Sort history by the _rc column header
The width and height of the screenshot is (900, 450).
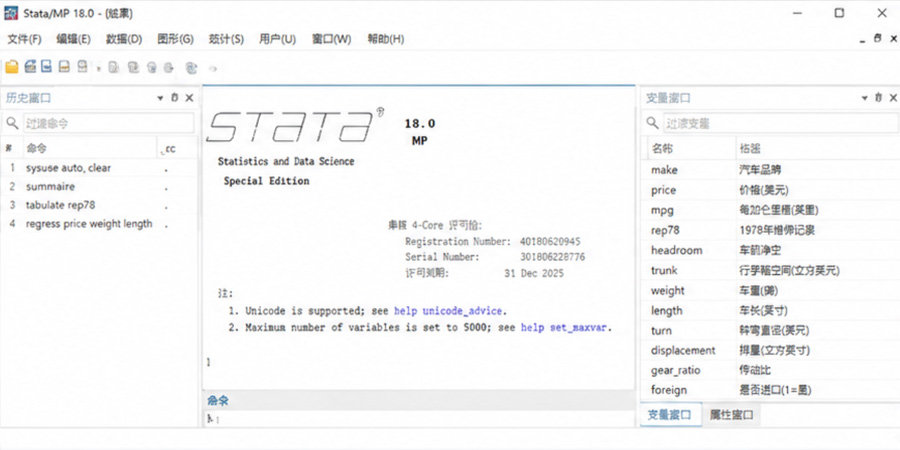pos(177,149)
